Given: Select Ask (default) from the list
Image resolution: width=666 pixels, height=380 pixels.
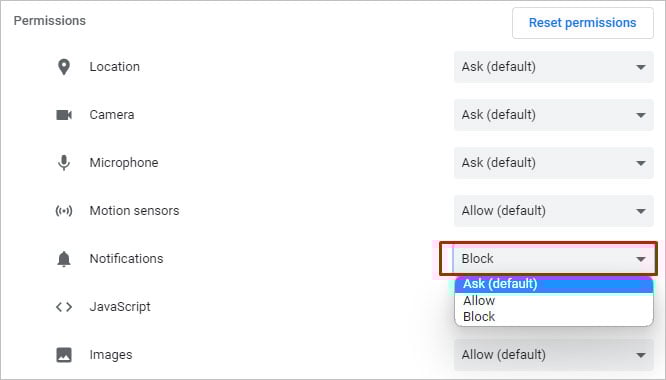Looking at the screenshot, I should (x=553, y=284).
